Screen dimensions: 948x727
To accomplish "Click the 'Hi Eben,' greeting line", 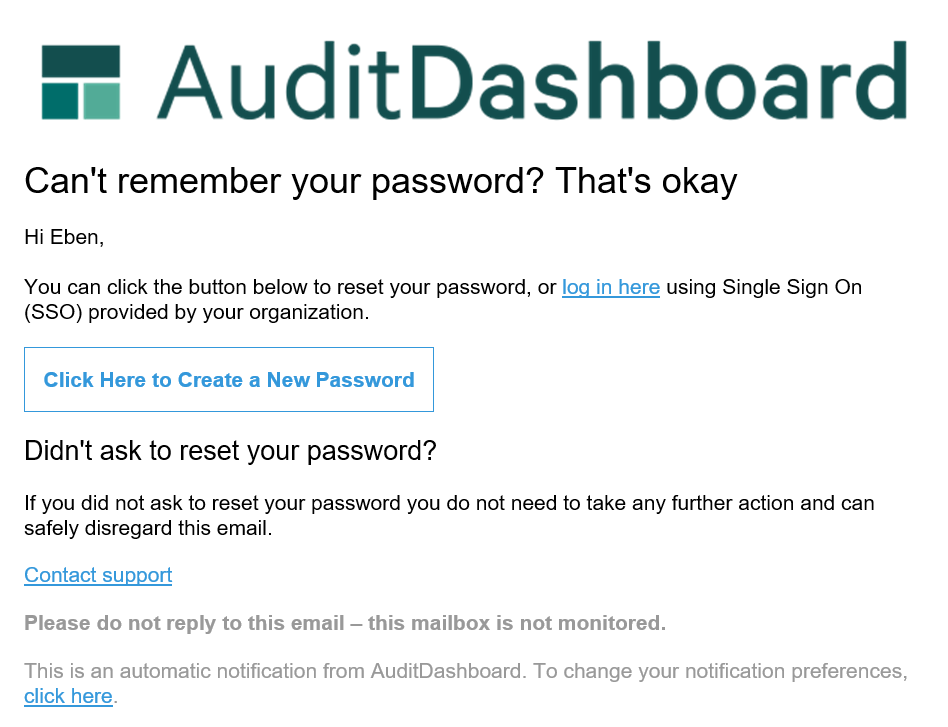I will (64, 237).
